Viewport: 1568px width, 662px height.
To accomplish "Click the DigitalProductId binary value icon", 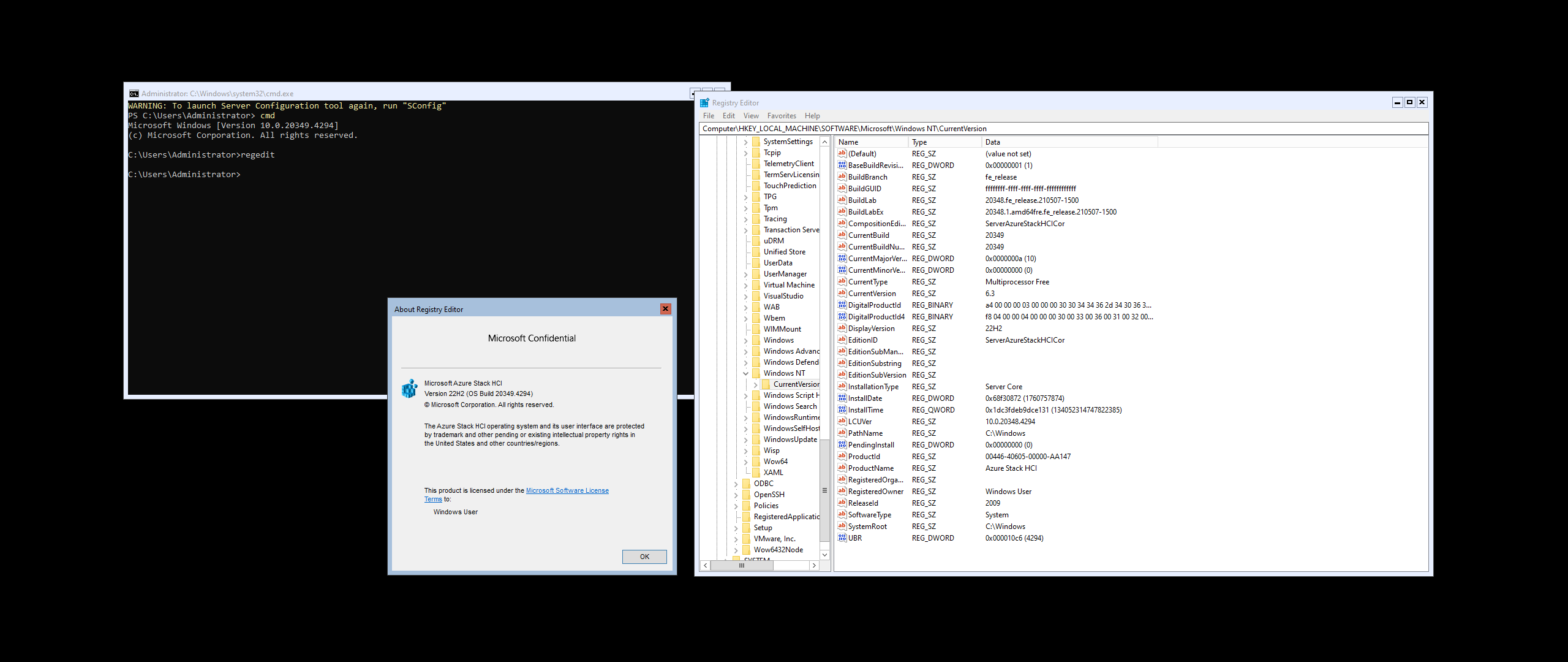I will [842, 305].
